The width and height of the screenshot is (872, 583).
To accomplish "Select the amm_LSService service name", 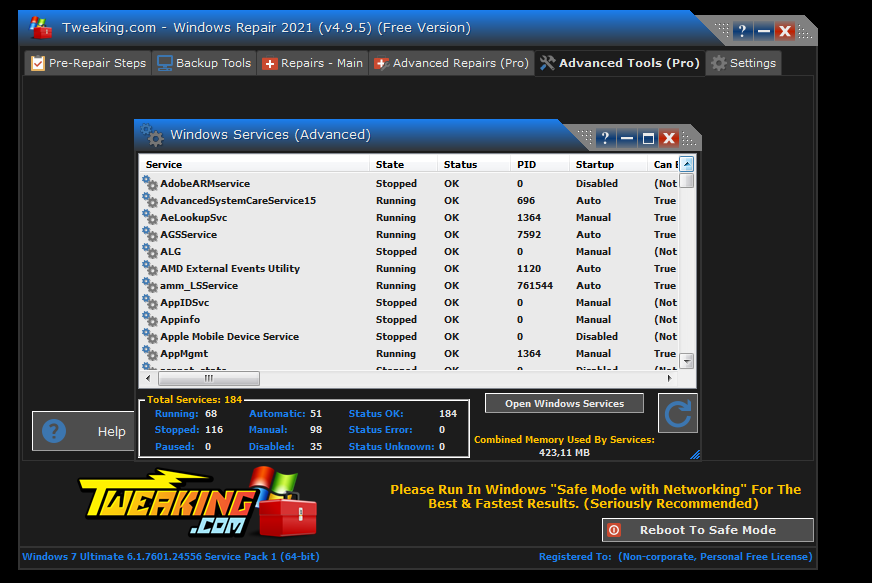I will 199,285.
